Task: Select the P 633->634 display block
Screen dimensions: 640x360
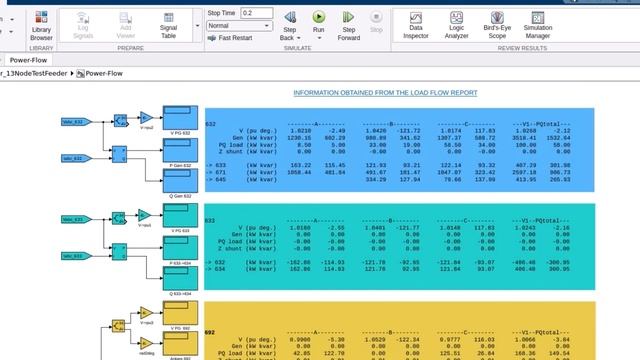Action: click(180, 248)
